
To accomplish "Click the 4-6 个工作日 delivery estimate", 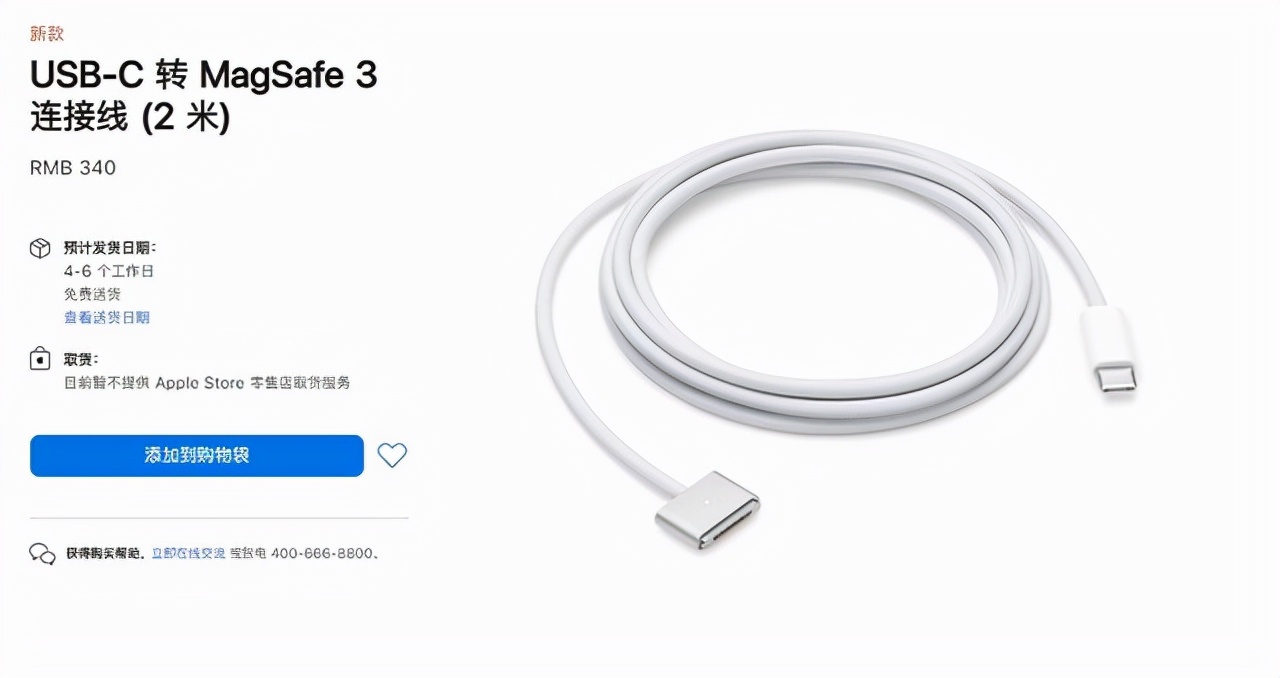I will pyautogui.click(x=109, y=271).
